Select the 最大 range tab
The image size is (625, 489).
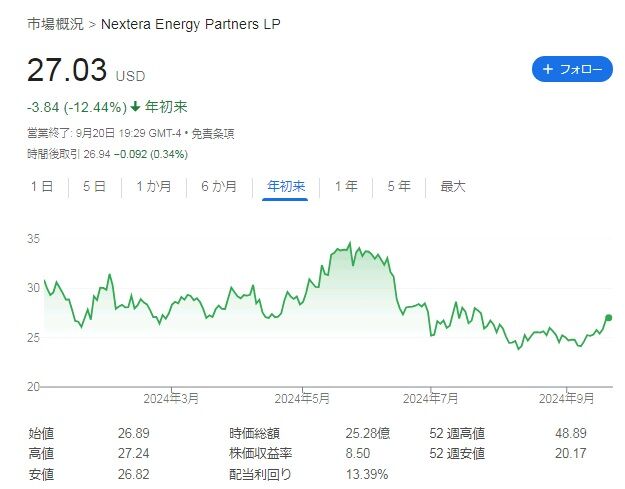click(453, 186)
